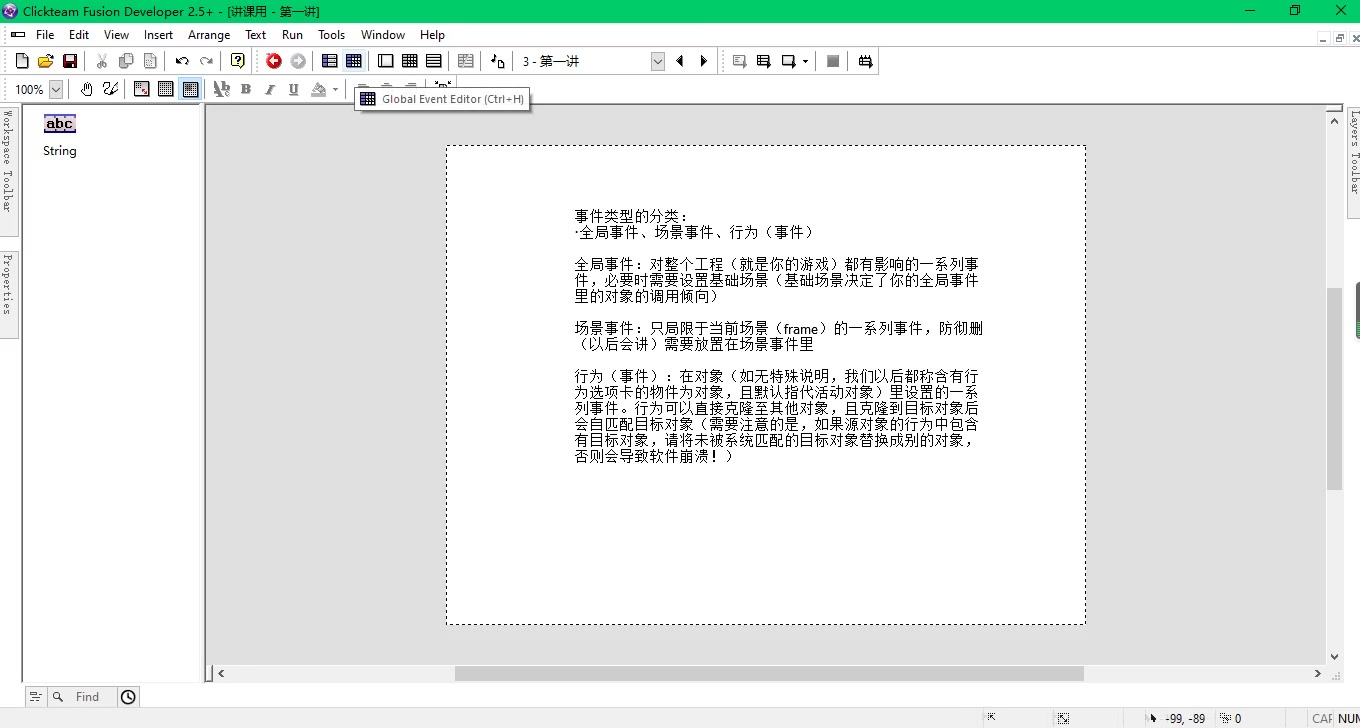Toggle bold text formatting
Image resolution: width=1360 pixels, height=728 pixels.
coord(245,89)
